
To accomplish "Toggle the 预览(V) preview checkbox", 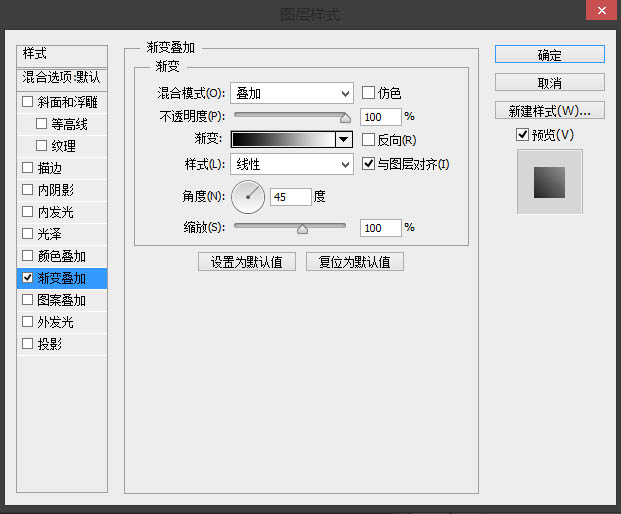I will pyautogui.click(x=522, y=135).
